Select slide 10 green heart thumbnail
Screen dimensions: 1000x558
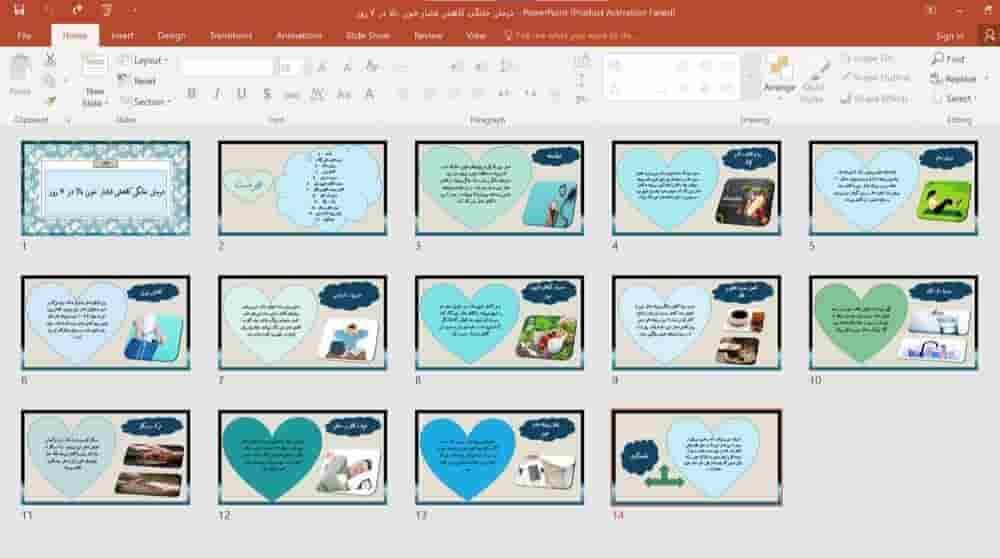click(893, 323)
